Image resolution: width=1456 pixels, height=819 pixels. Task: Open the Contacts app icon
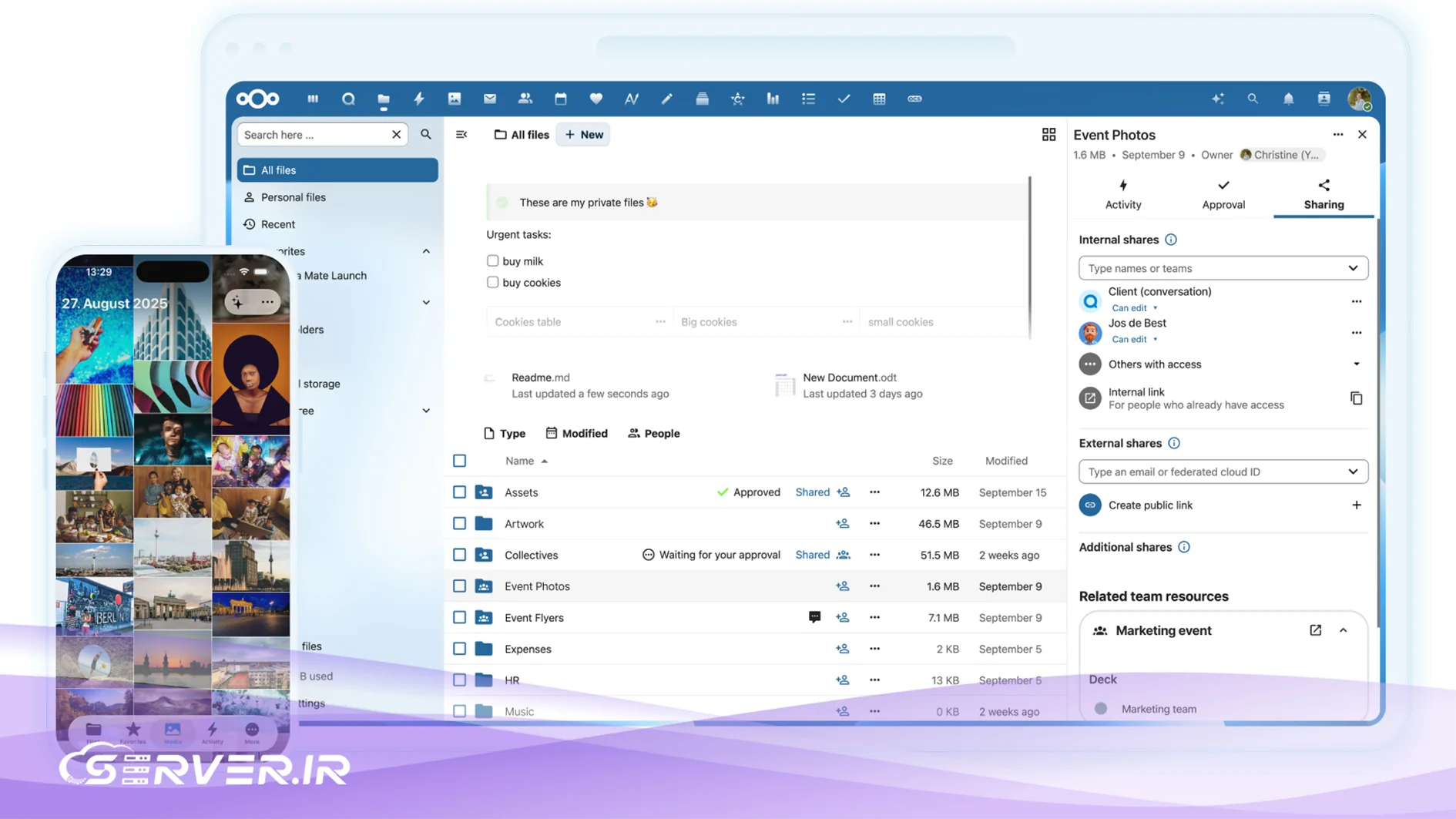click(525, 99)
